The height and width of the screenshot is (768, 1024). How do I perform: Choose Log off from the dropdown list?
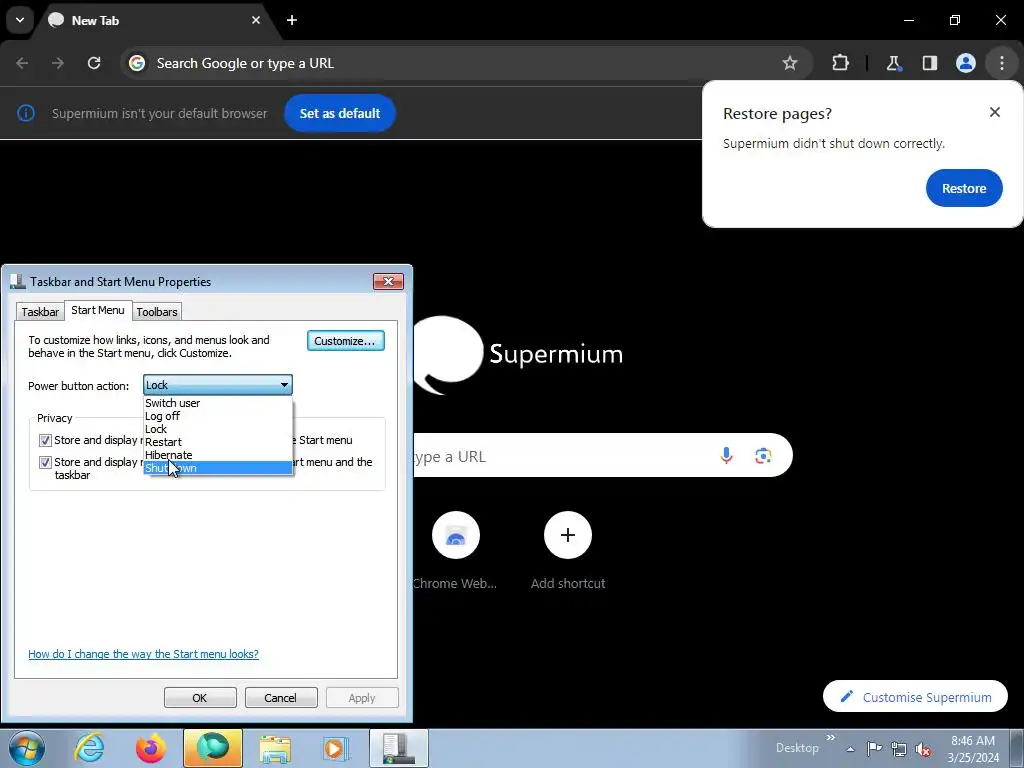(218, 416)
